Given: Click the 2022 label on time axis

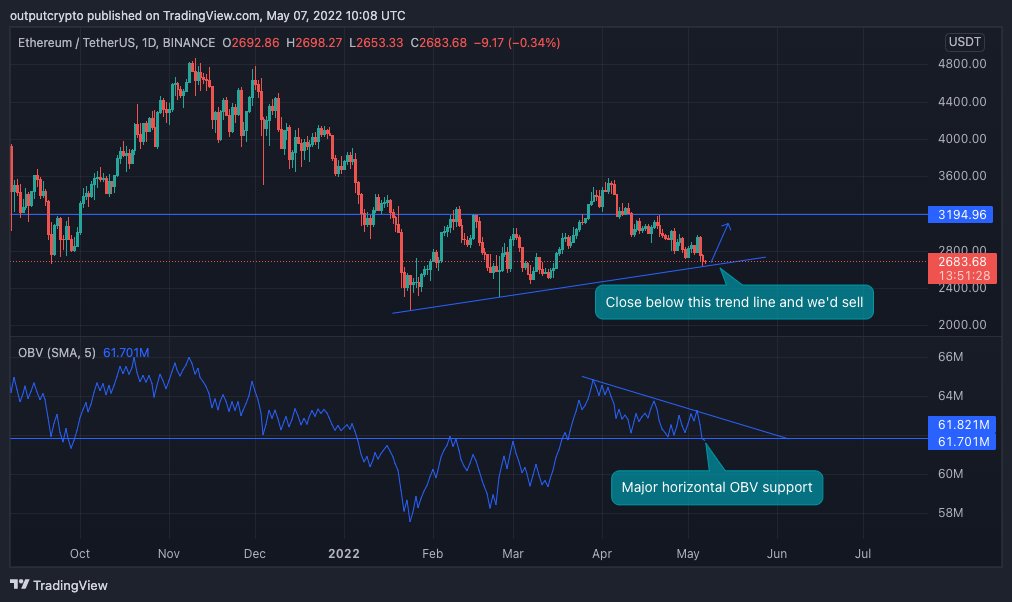Looking at the screenshot, I should coord(344,553).
